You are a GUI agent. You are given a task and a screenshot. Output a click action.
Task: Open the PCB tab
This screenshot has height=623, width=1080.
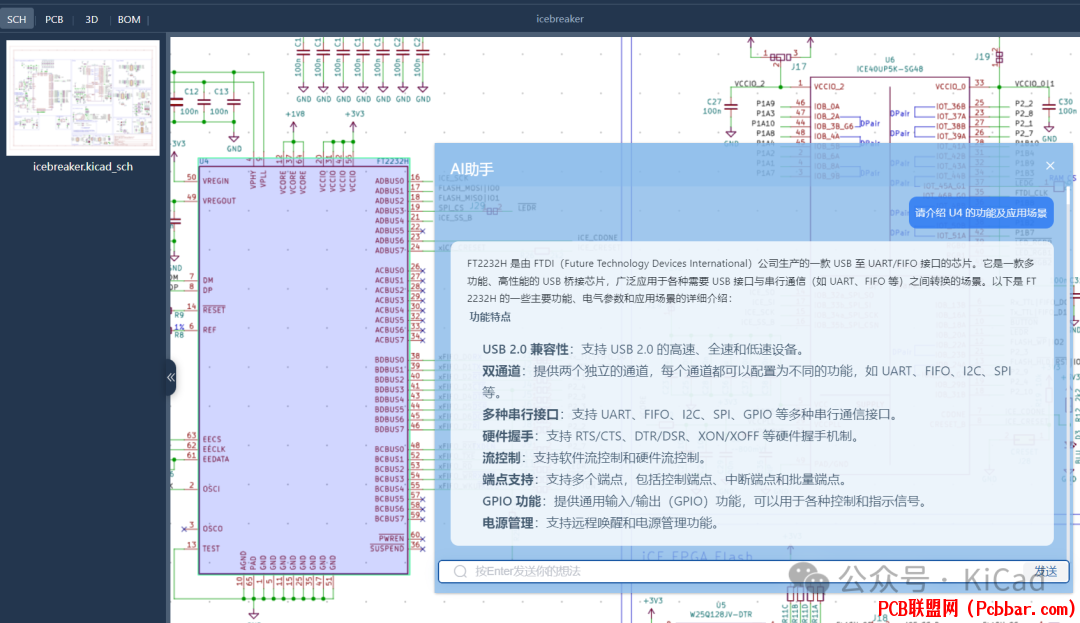coord(54,19)
